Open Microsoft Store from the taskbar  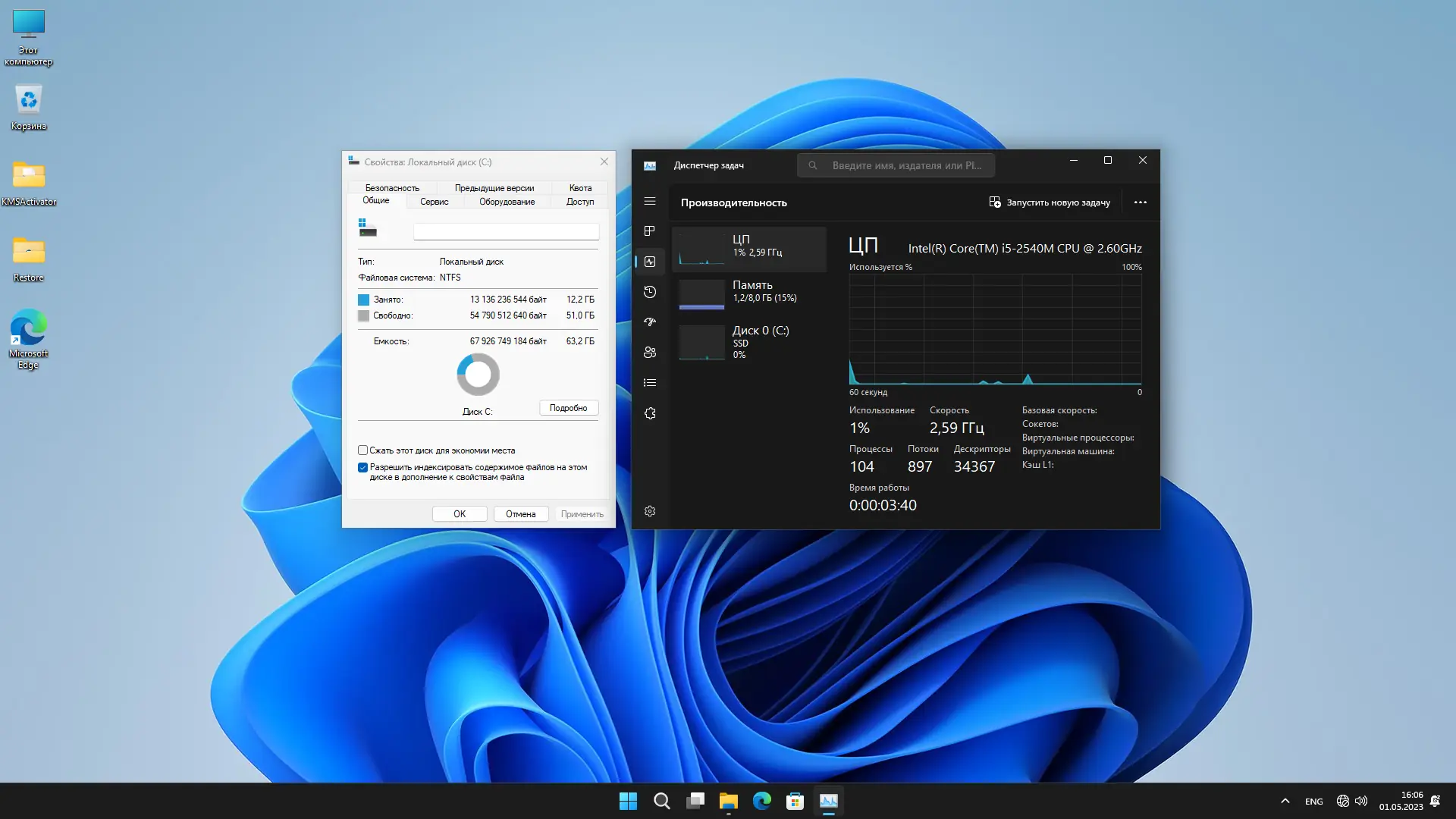tap(795, 801)
